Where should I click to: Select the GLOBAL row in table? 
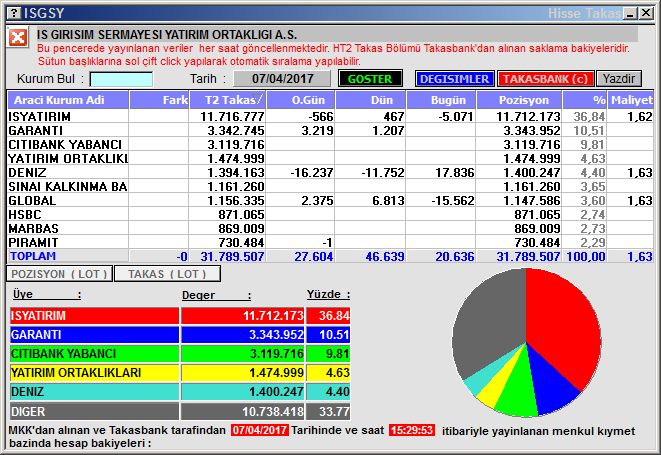click(330, 200)
